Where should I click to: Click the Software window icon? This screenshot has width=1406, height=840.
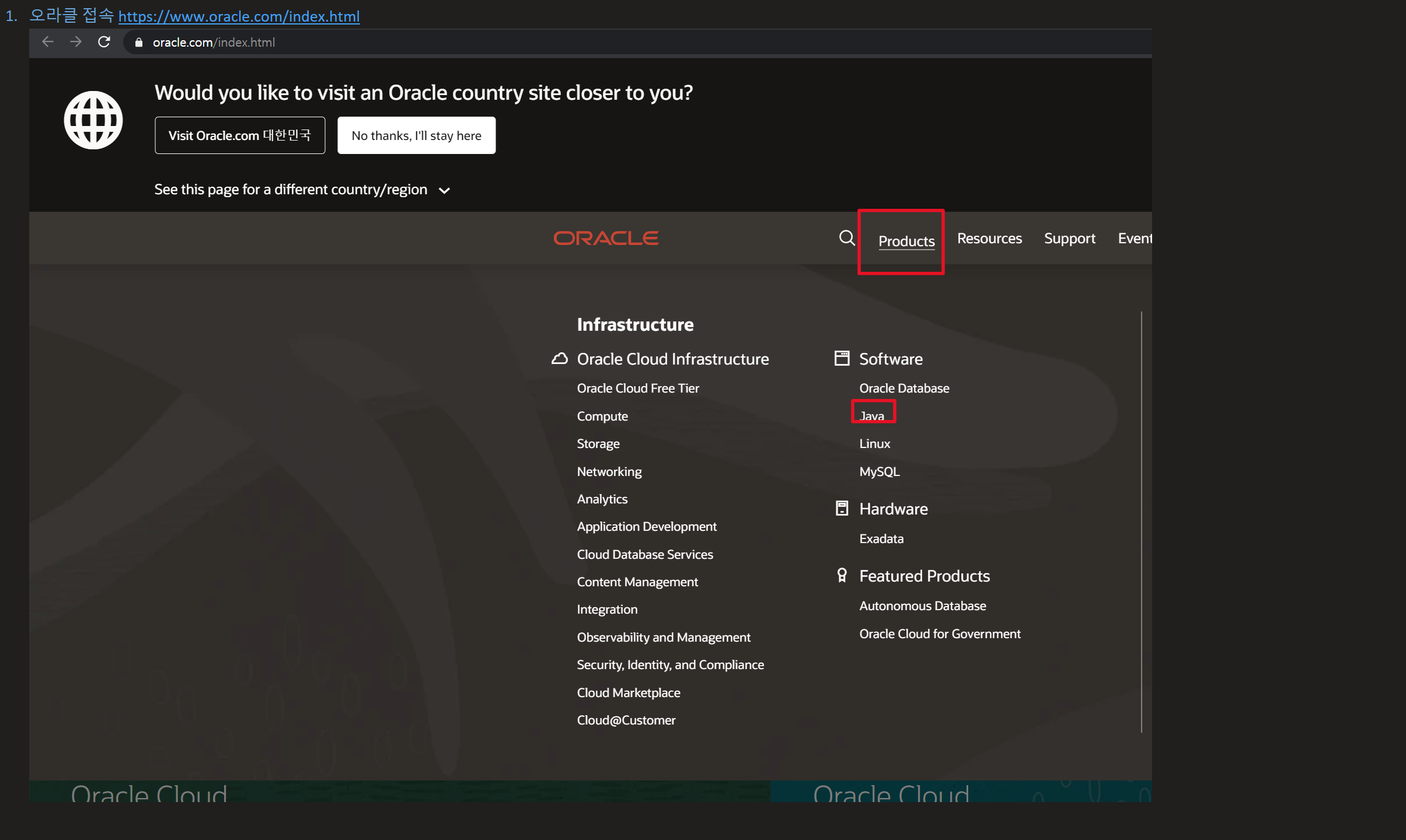pyautogui.click(x=842, y=358)
